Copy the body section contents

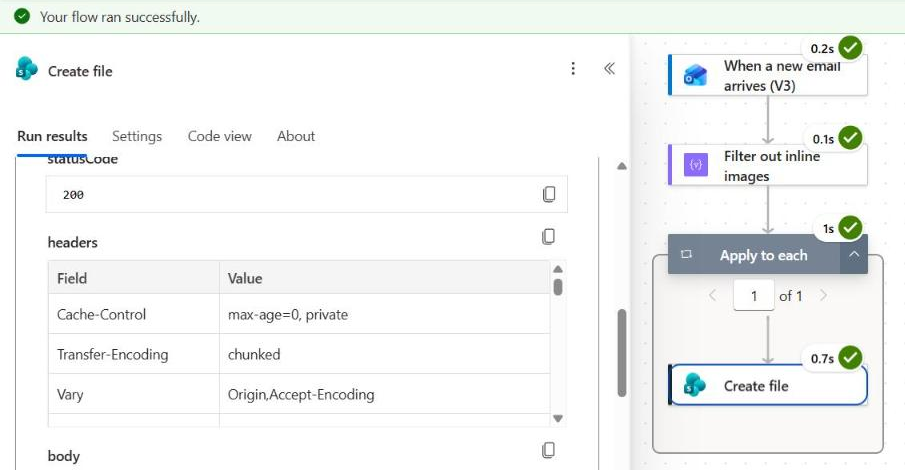pos(549,450)
